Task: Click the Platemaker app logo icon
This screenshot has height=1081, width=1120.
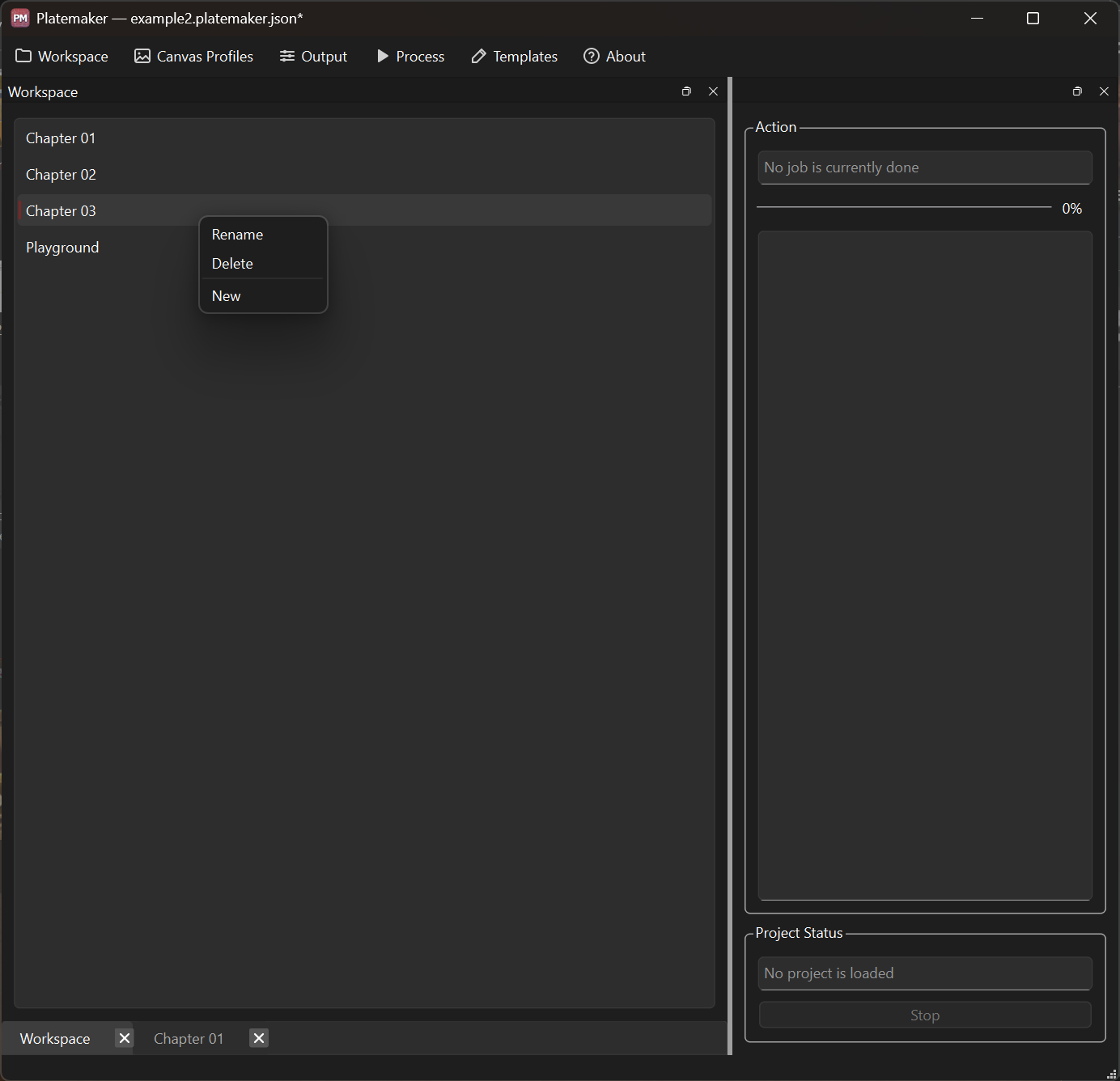Action: point(20,18)
